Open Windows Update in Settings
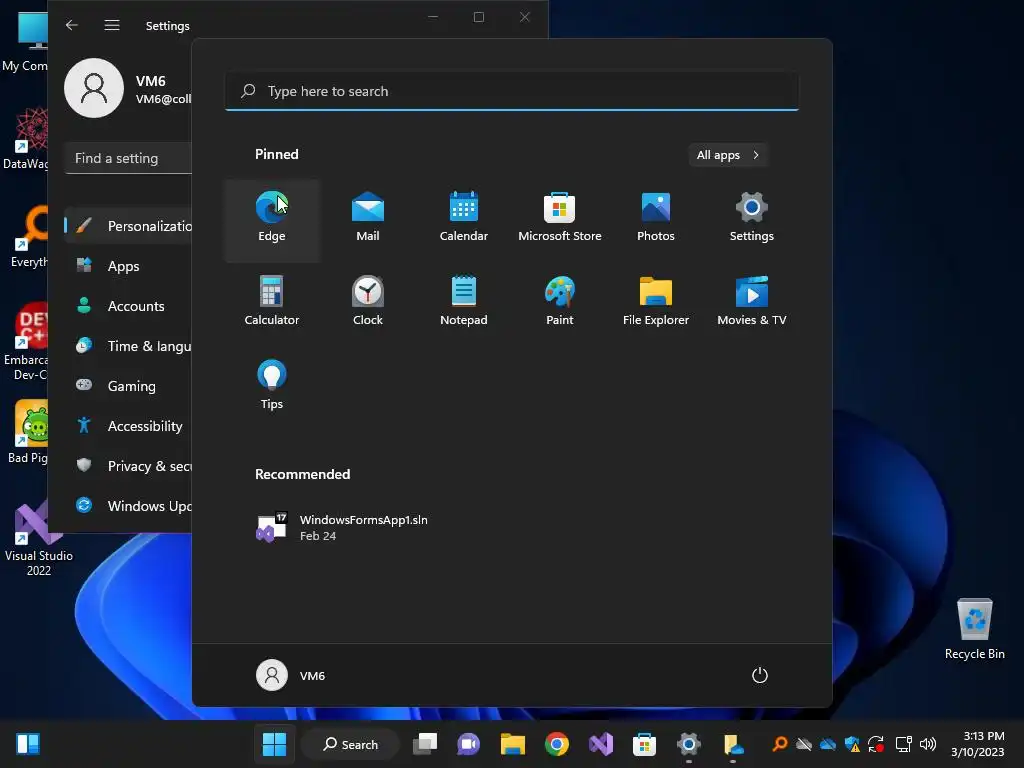1024x768 pixels. tap(128, 505)
